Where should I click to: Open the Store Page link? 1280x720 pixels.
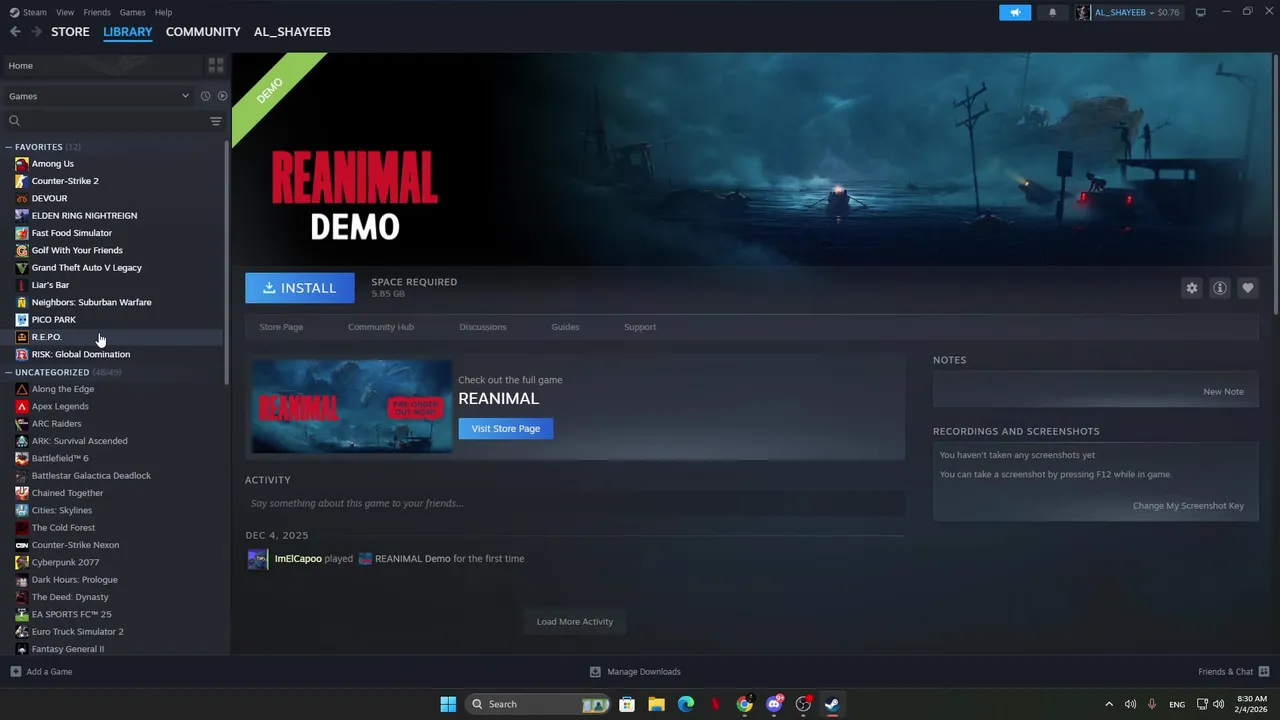[x=281, y=327]
